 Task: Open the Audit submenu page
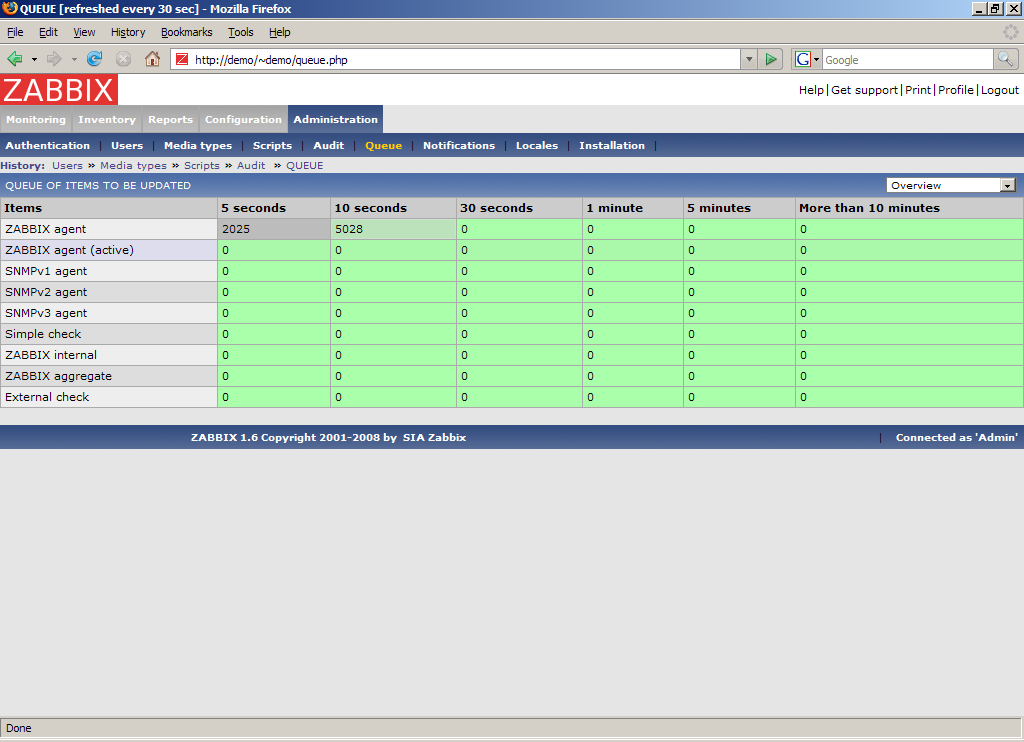point(328,146)
